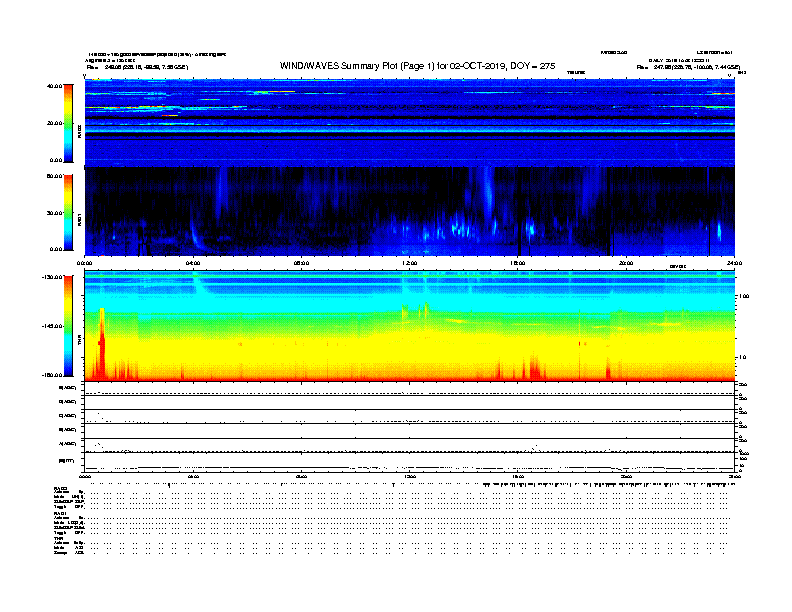Click the 10 label on TNR right axis
This screenshot has width=792, height=612.
[x=742, y=358]
